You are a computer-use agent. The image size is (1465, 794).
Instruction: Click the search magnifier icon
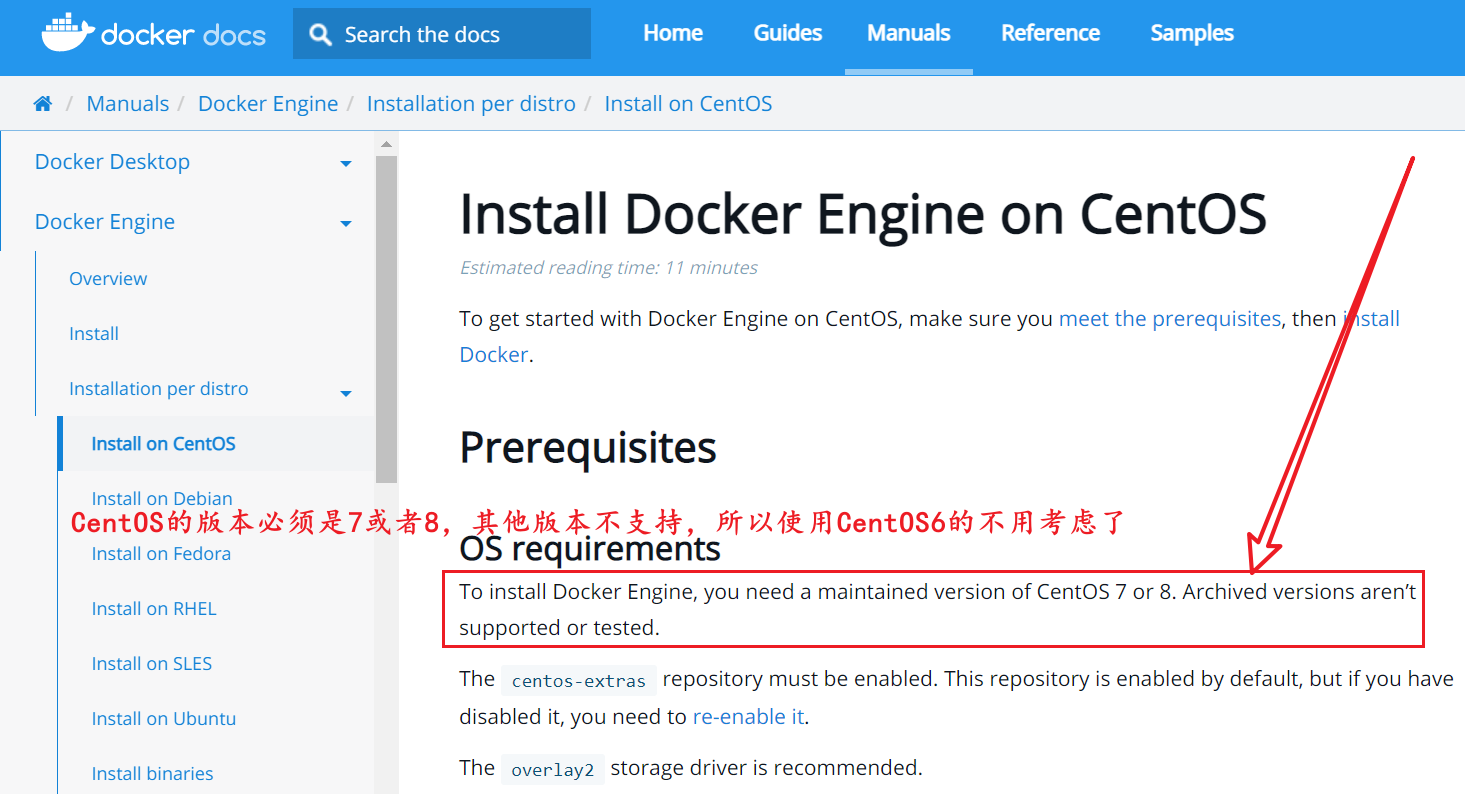pos(320,35)
